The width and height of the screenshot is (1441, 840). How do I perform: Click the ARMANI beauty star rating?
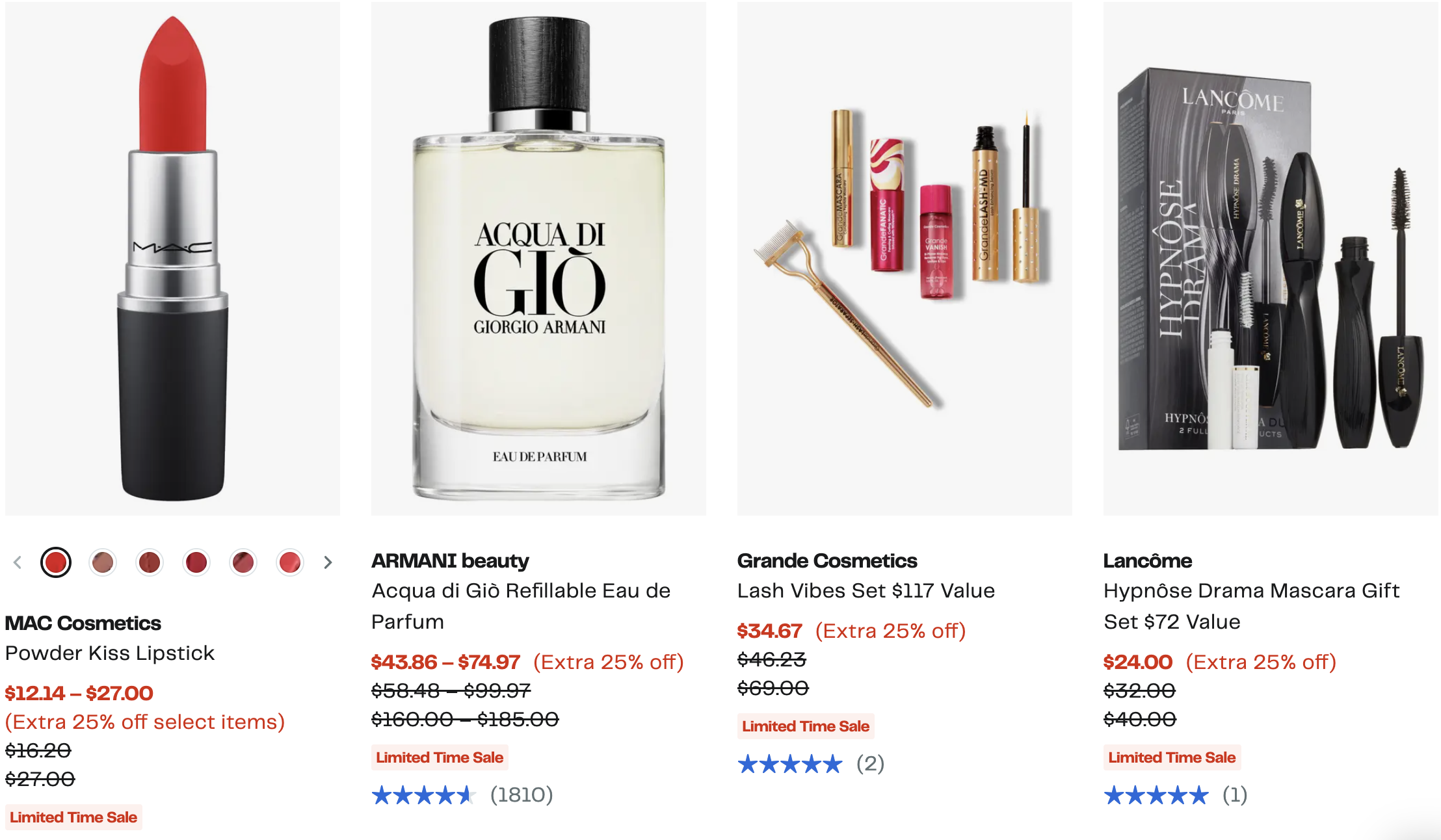point(424,794)
